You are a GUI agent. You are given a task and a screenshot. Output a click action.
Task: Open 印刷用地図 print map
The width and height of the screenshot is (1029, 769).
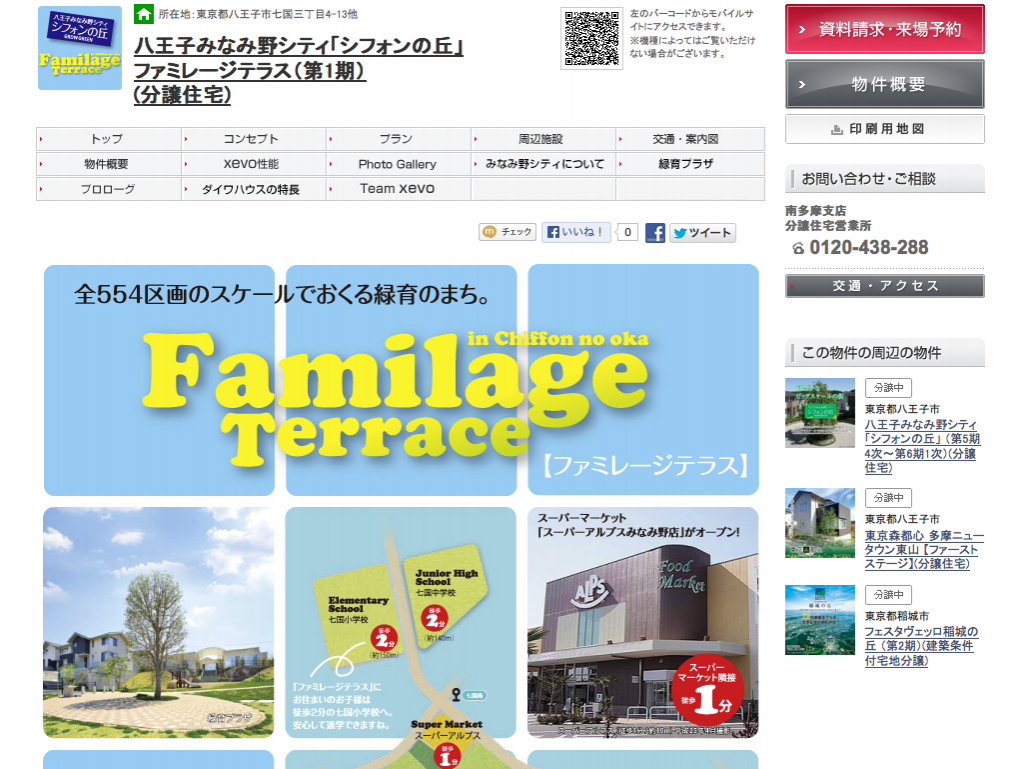[884, 129]
